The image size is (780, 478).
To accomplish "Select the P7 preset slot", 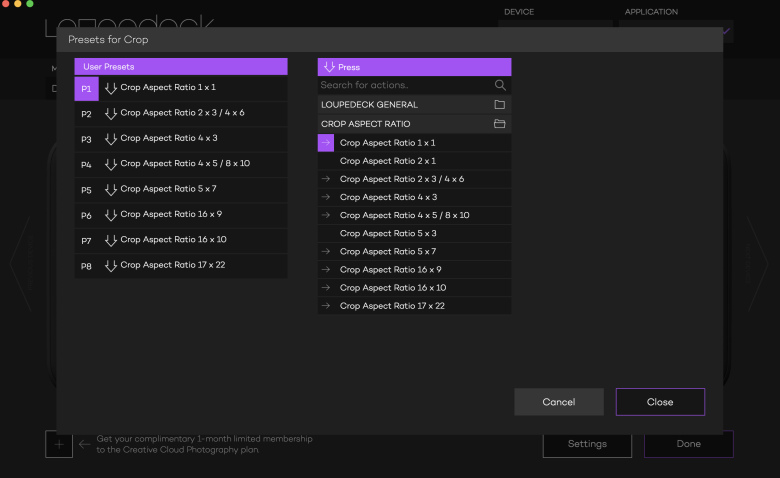I will tap(87, 241).
